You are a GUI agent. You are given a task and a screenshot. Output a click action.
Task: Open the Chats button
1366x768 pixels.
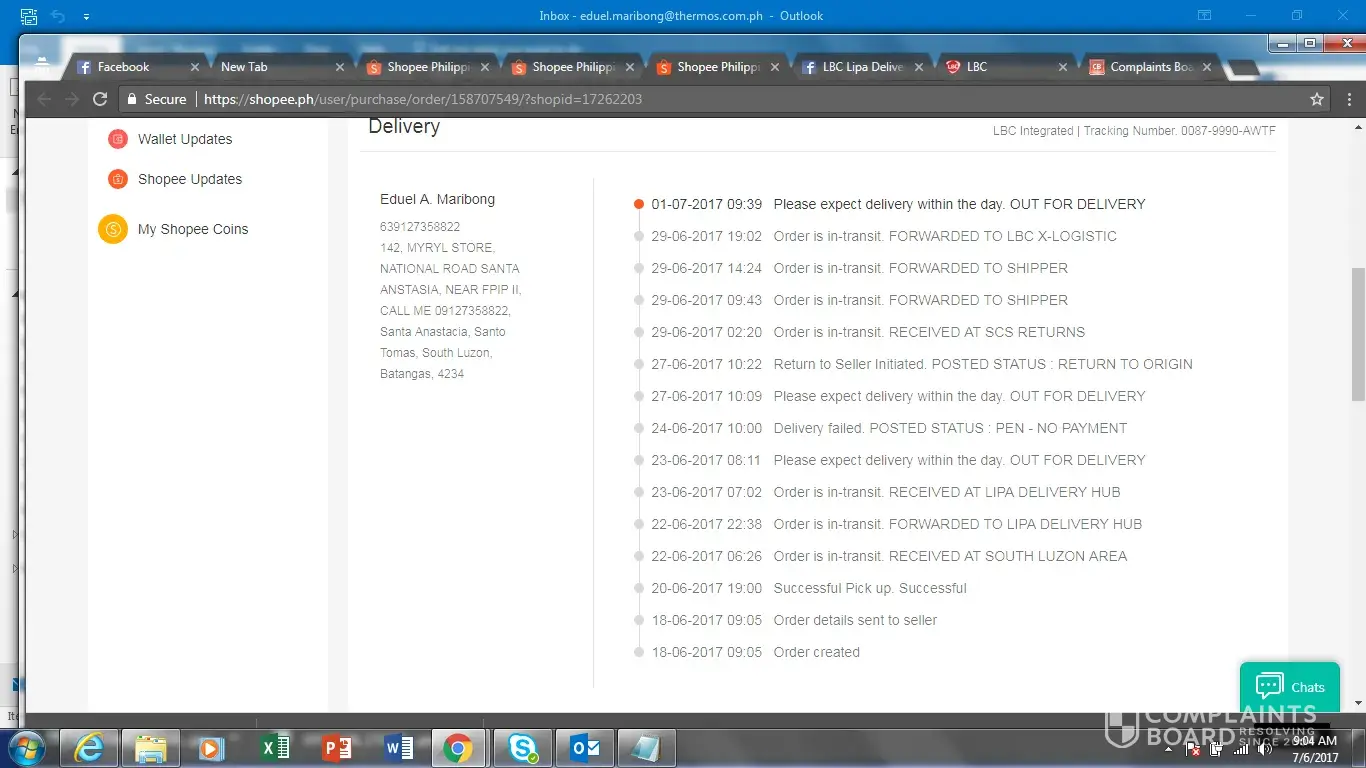coord(1289,687)
